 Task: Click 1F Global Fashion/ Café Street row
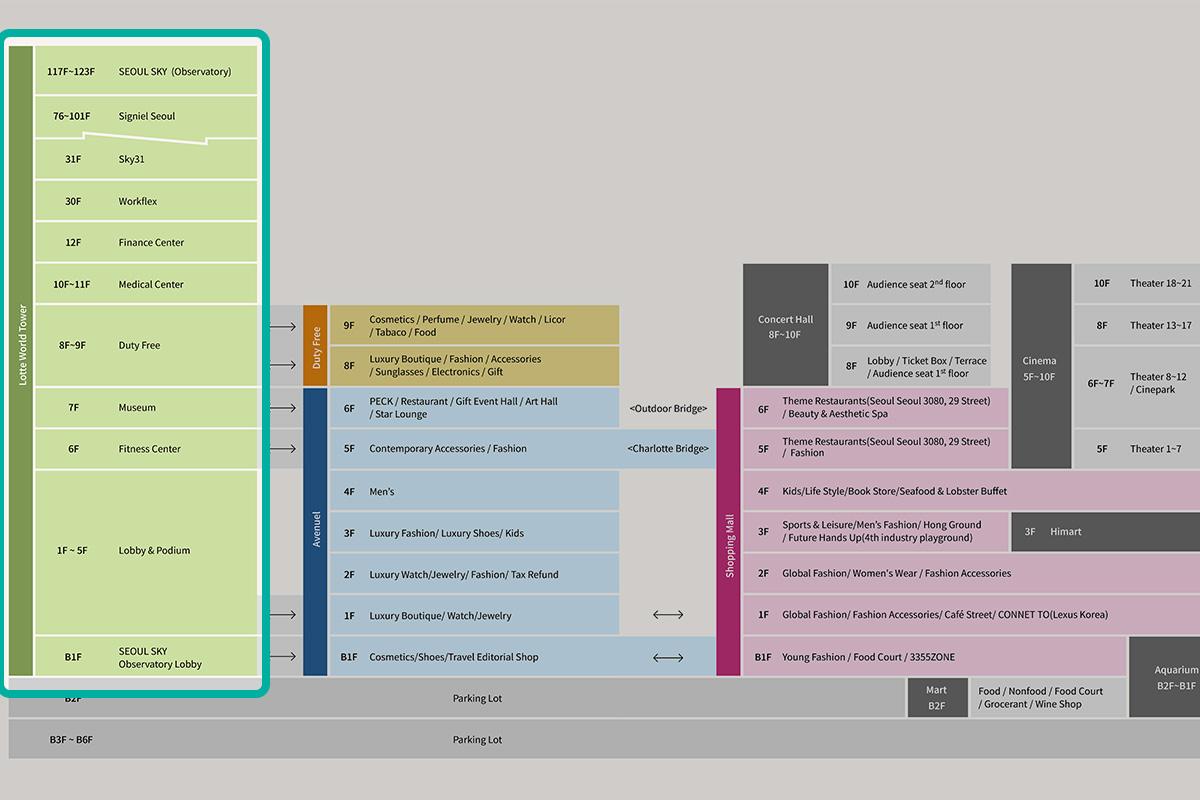972,615
